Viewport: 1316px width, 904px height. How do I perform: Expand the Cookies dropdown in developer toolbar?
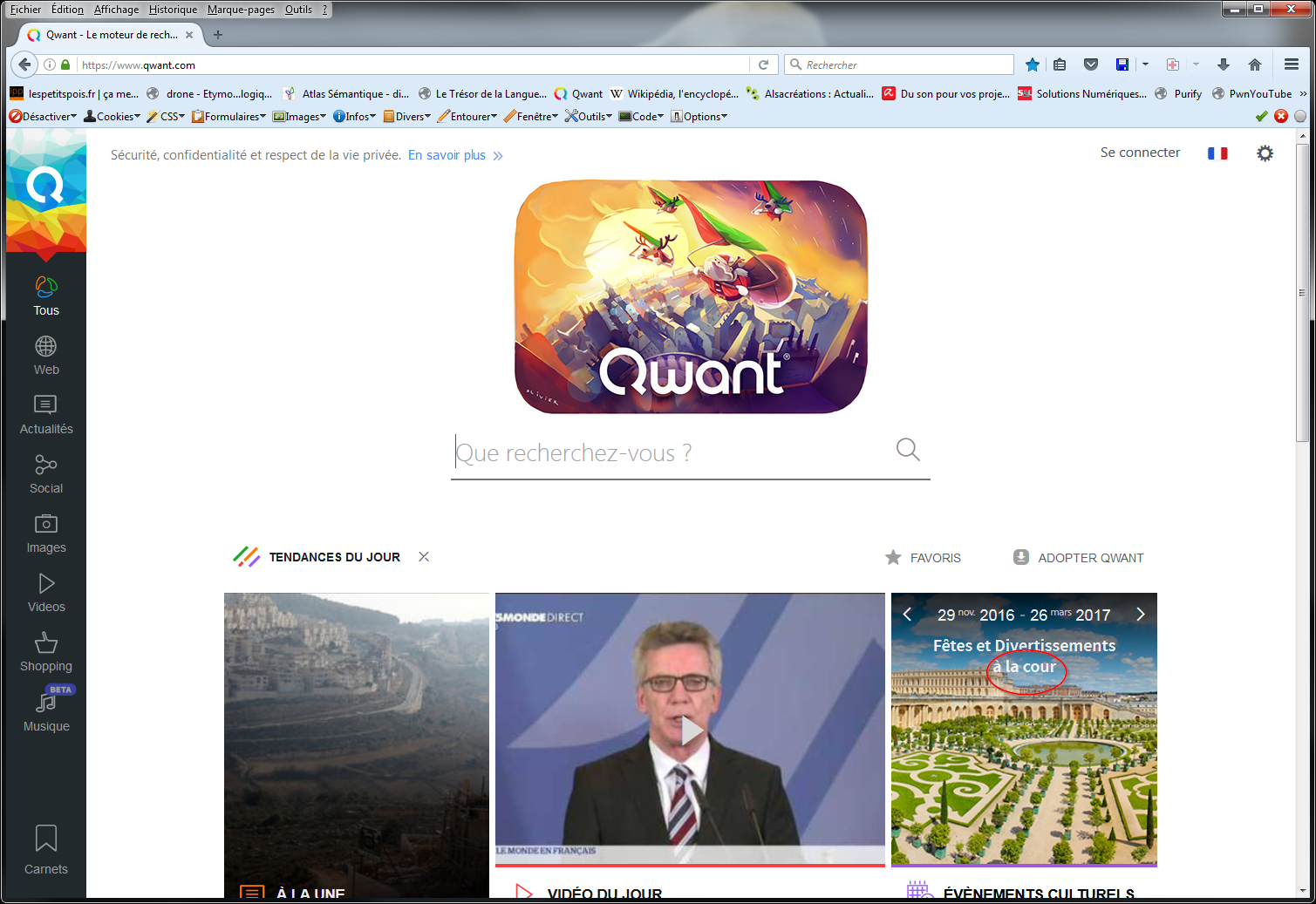click(113, 117)
